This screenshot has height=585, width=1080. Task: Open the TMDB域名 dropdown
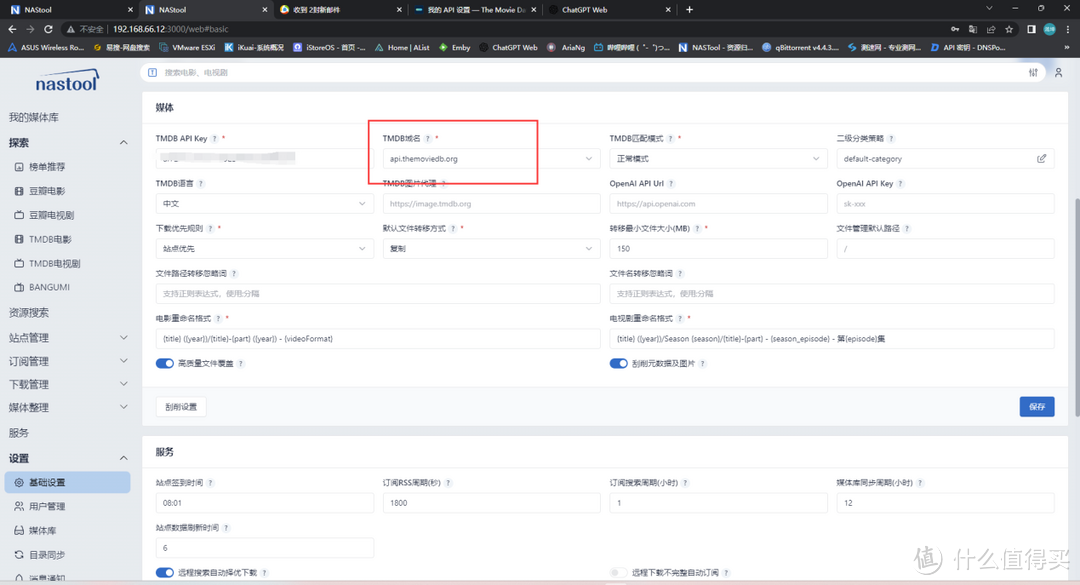pyautogui.click(x=491, y=158)
